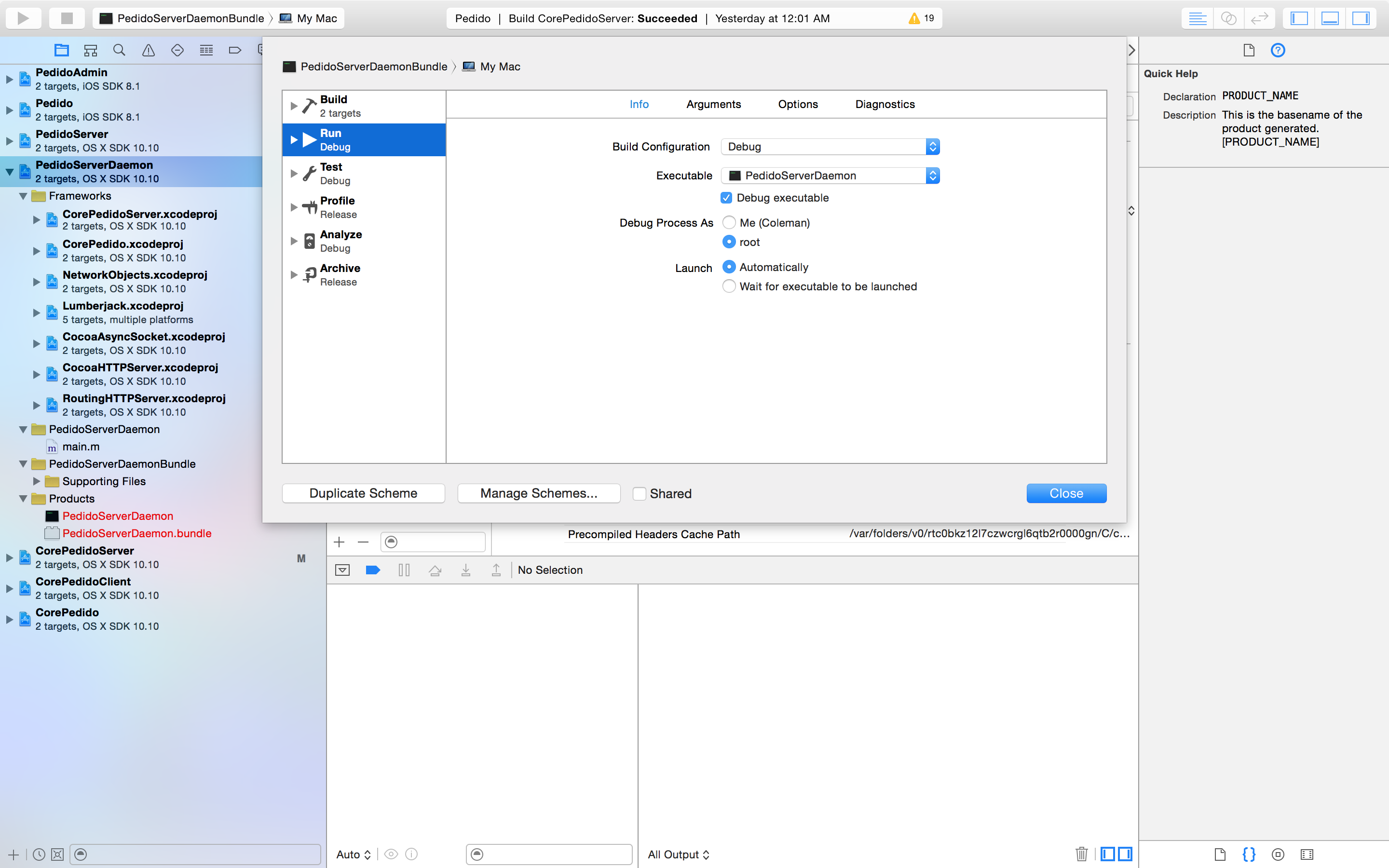
Task: Expand the Supporting Files folder
Action: tap(37, 481)
